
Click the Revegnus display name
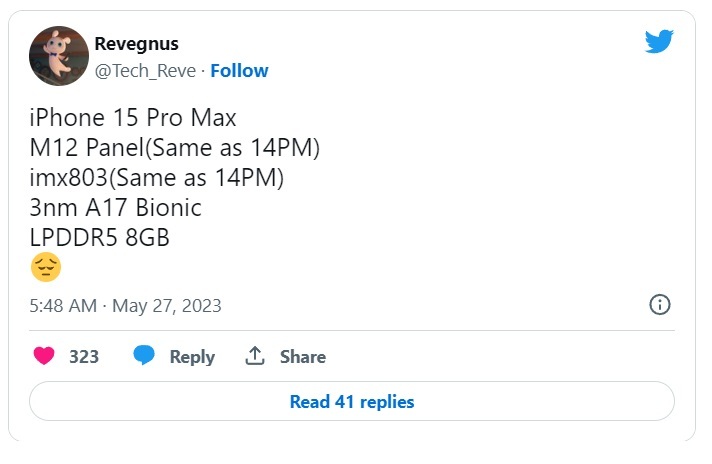[139, 45]
